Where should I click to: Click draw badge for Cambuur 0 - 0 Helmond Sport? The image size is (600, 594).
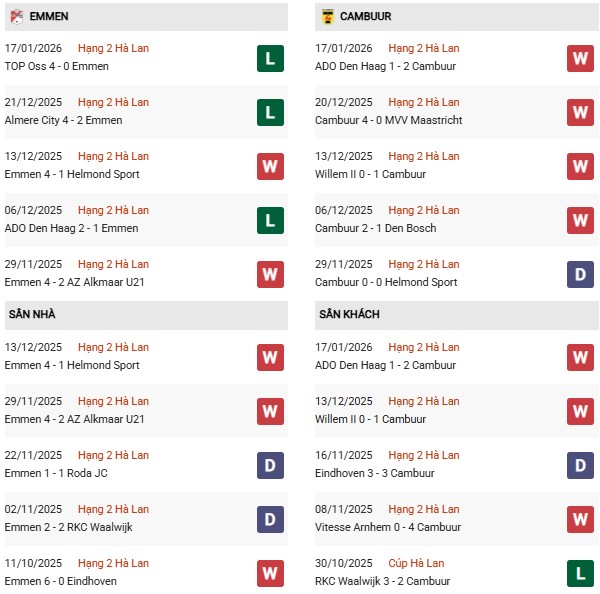coord(580,274)
